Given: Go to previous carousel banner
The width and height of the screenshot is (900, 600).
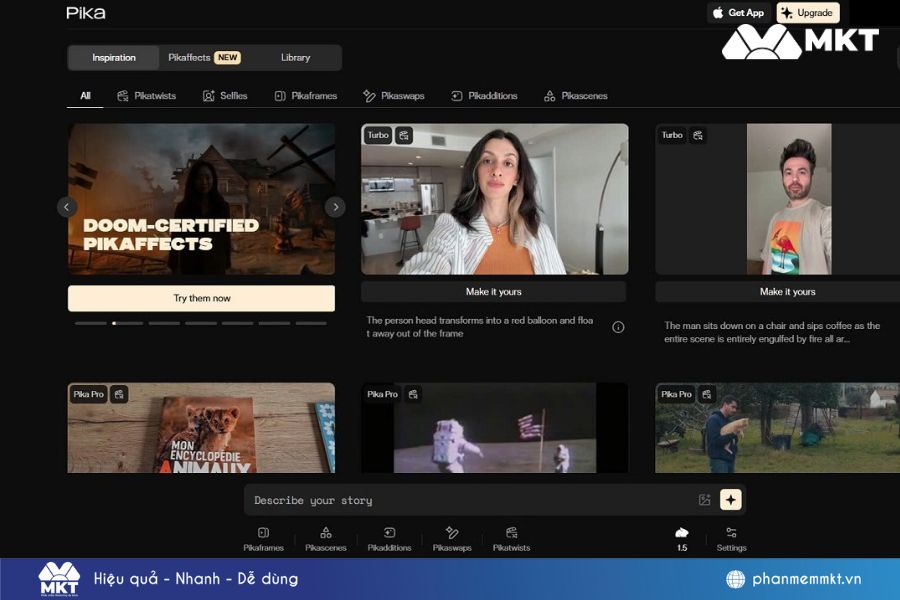Looking at the screenshot, I should [x=67, y=207].
